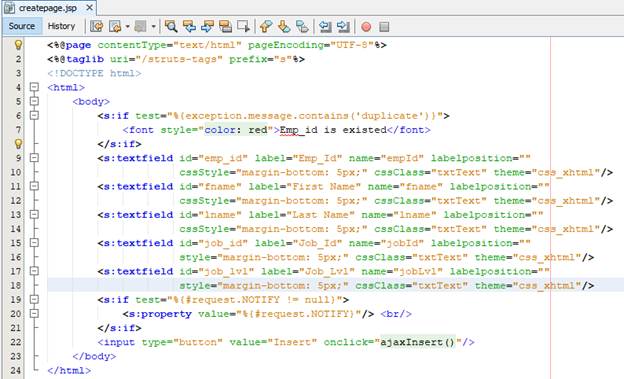Click 'color: red' style value
The height and width of the screenshot is (379, 624).
coord(236,130)
